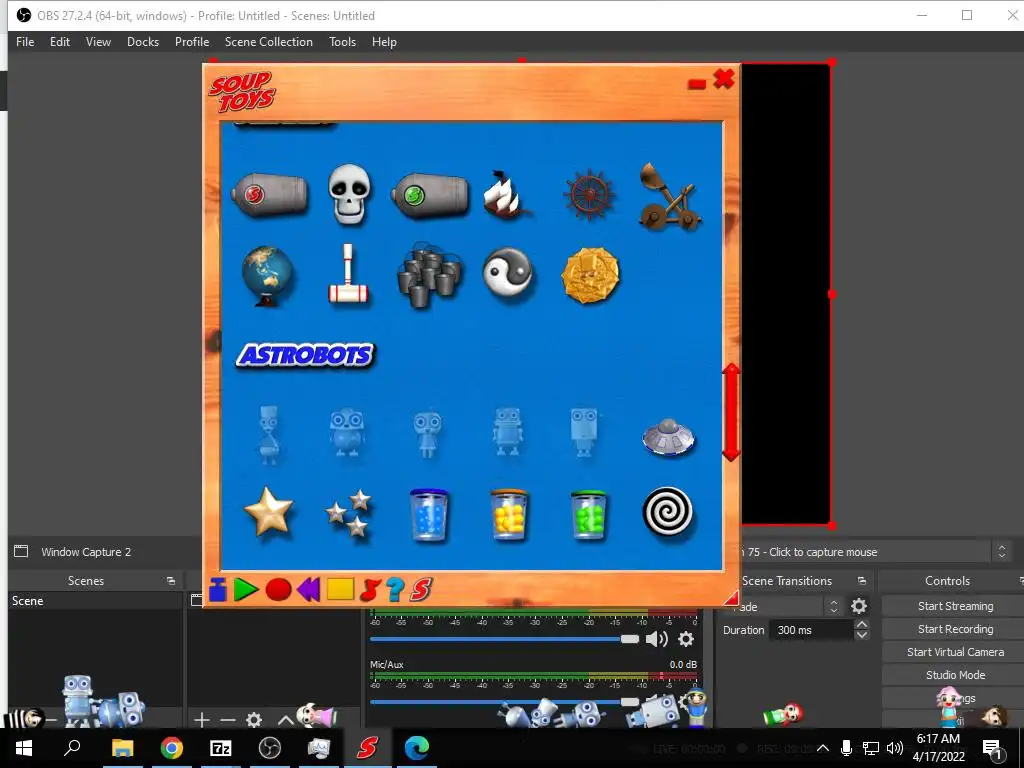The height and width of the screenshot is (768, 1024).
Task: Open Microsoft Edge from the taskbar
Action: click(417, 748)
